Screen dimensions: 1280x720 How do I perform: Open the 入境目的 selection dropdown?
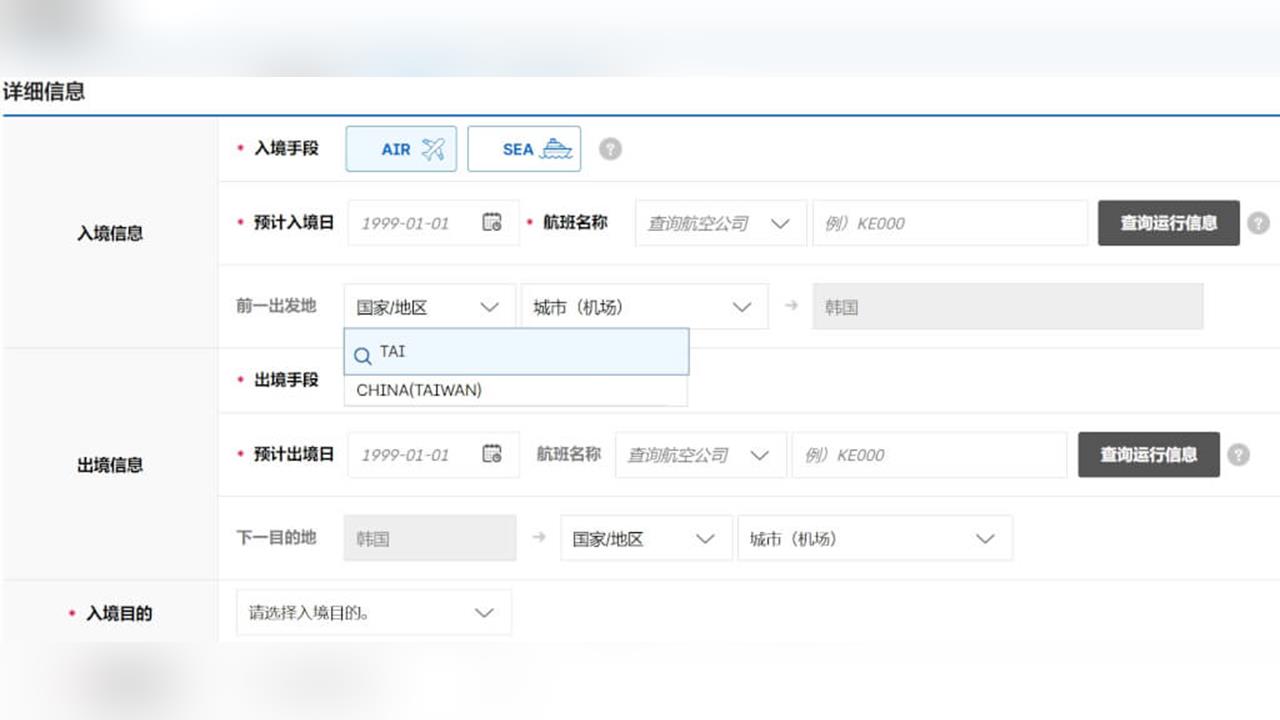[x=373, y=612]
